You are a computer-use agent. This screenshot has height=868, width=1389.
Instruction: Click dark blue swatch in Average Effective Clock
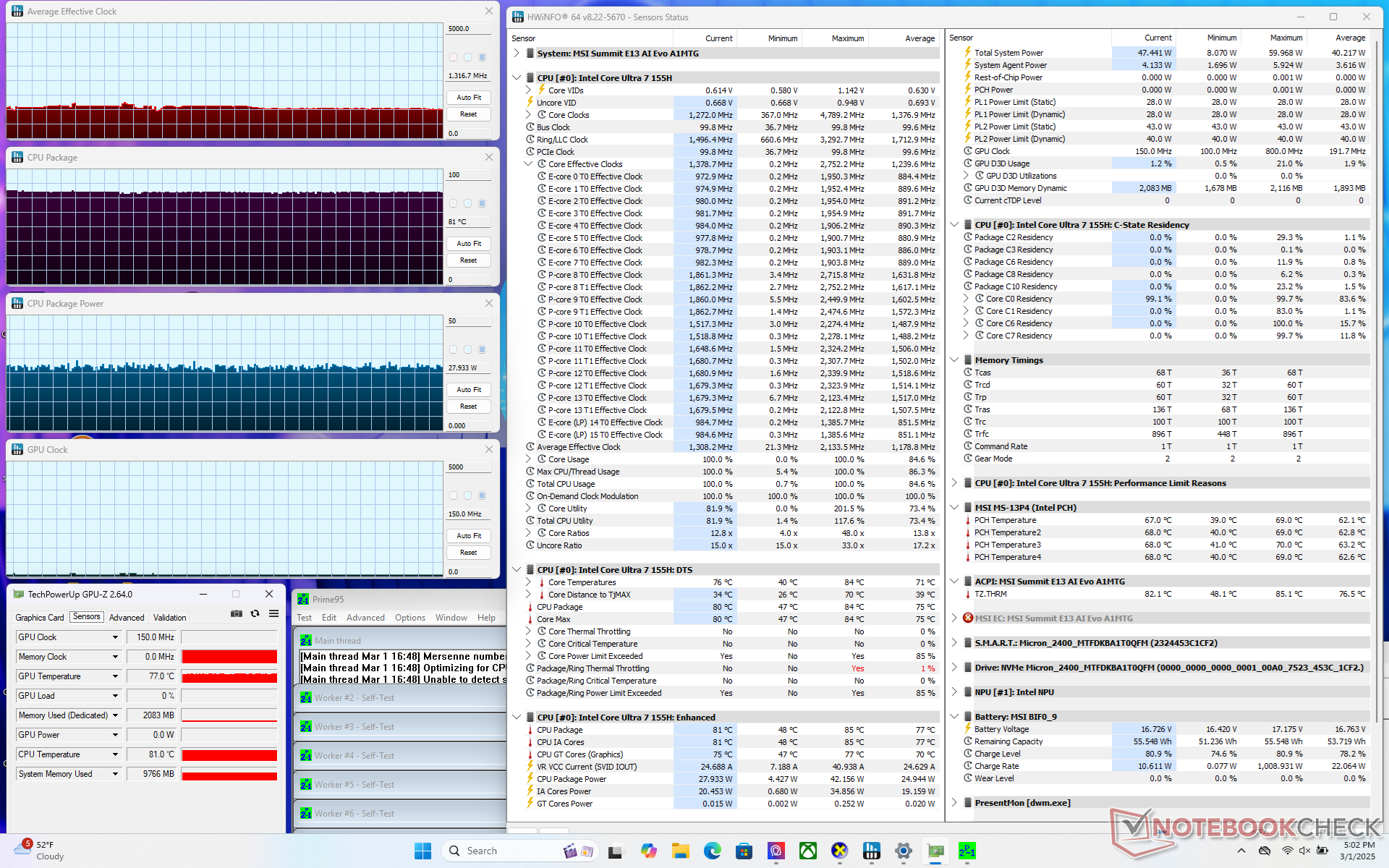pos(483,57)
